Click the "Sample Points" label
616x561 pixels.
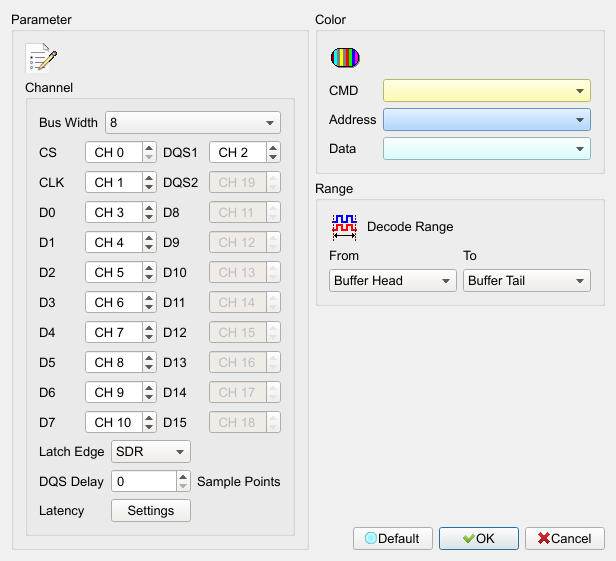click(238, 482)
